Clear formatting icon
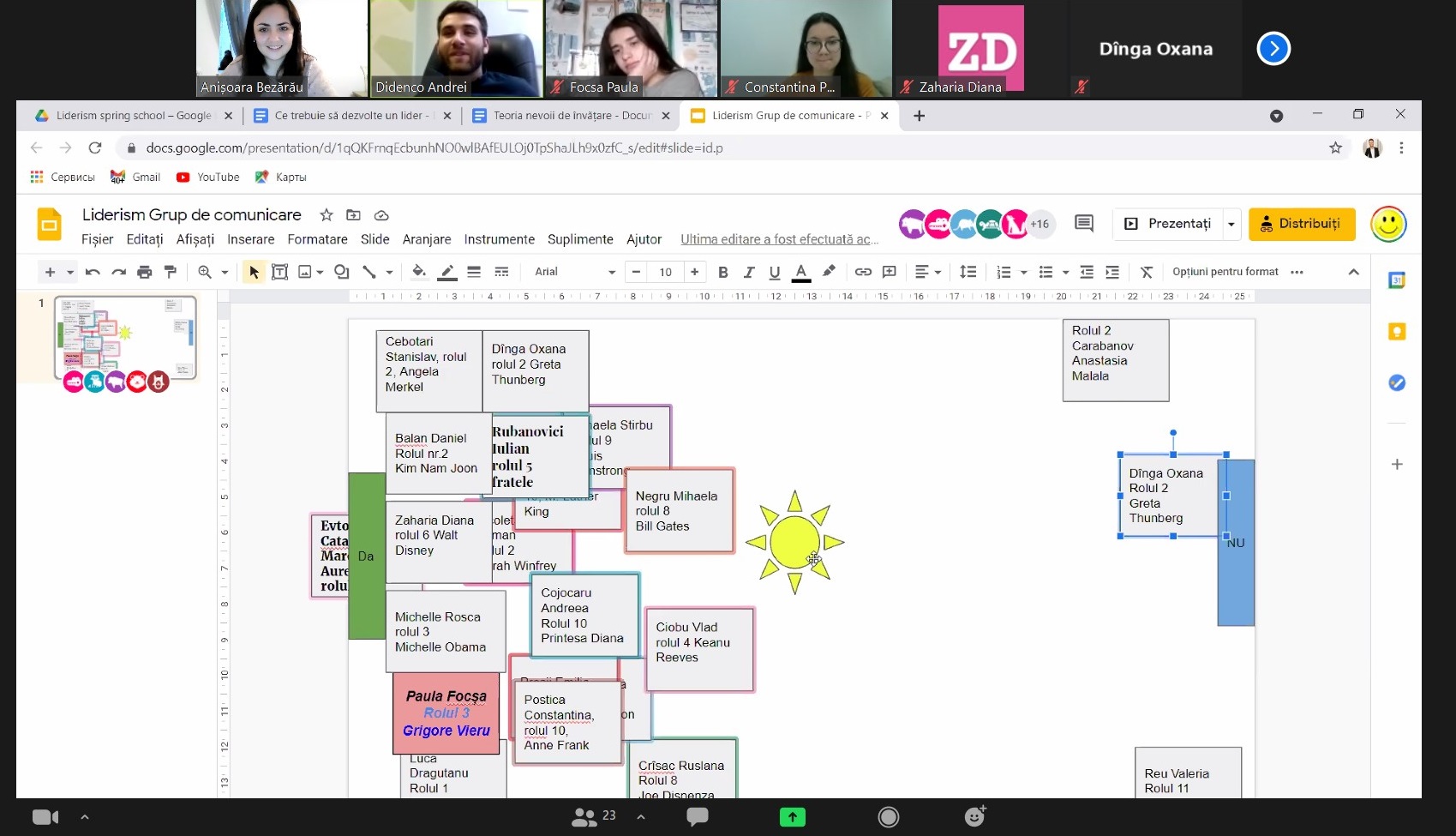This screenshot has width=1456, height=836. coord(1147,272)
